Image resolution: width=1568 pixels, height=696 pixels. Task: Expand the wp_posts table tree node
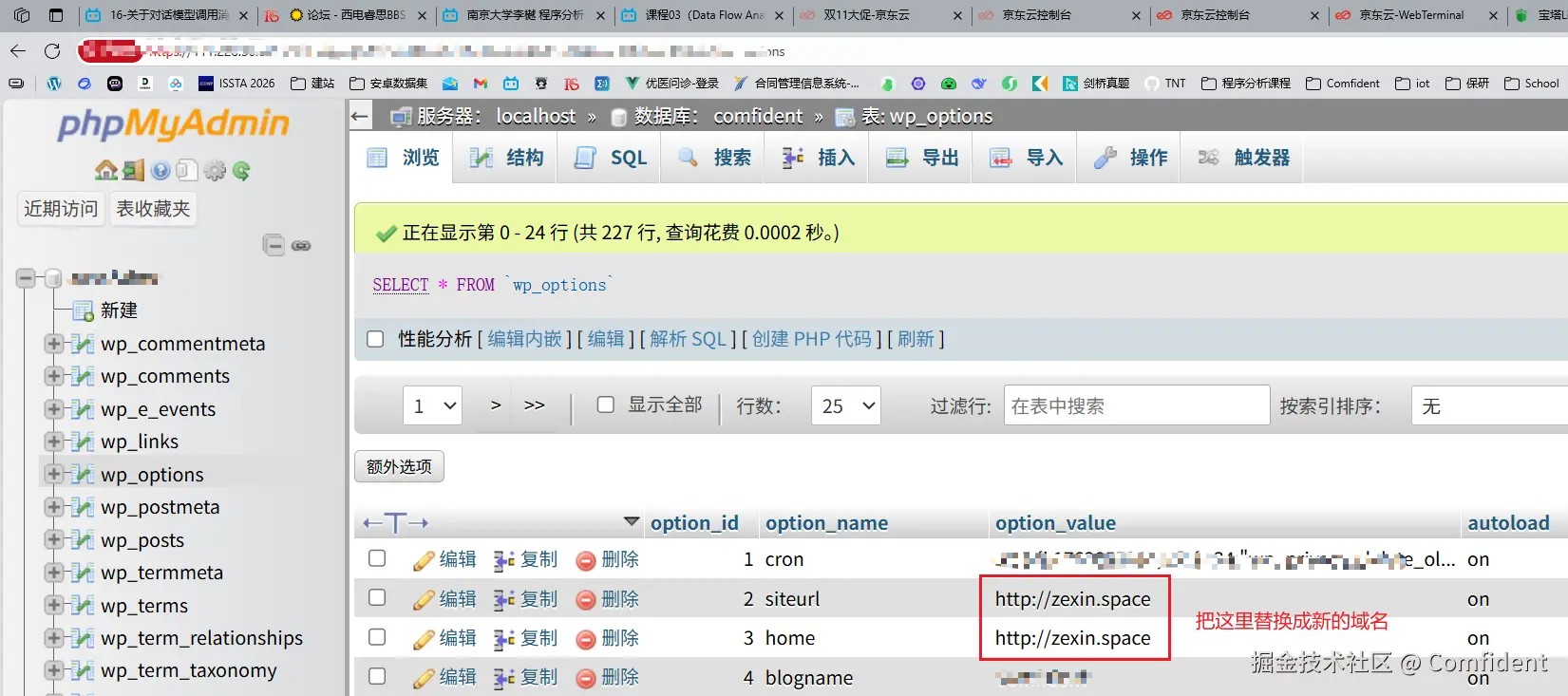[x=54, y=539]
